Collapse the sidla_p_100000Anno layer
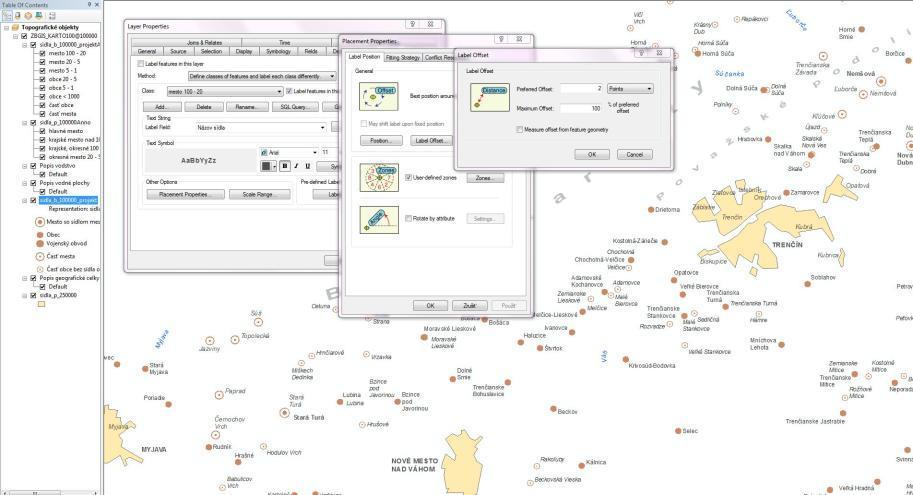Viewport: 913px width, 495px height. click(25, 123)
